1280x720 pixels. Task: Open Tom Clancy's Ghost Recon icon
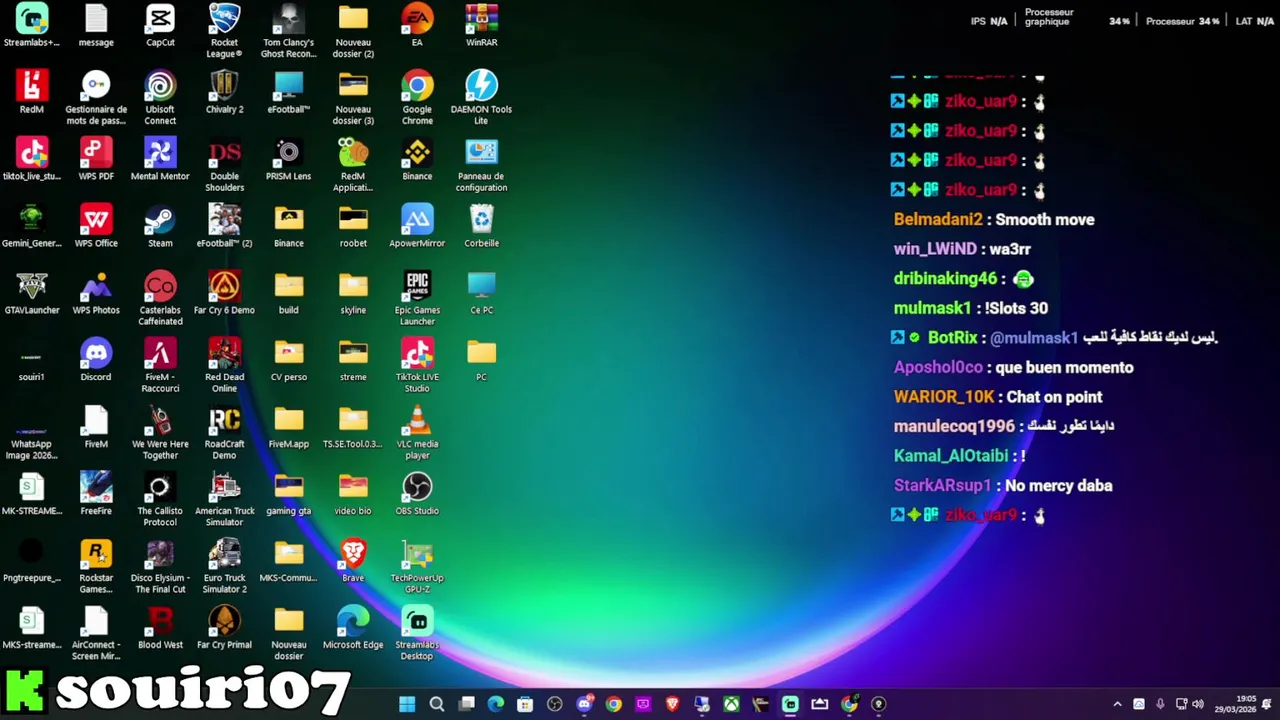[x=288, y=31]
